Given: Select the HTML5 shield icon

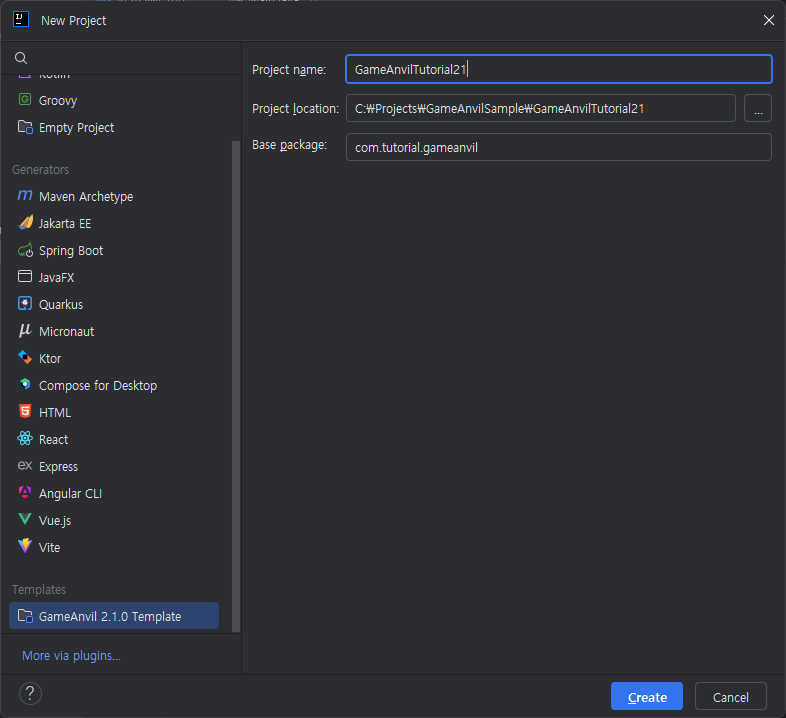Looking at the screenshot, I should 25,413.
